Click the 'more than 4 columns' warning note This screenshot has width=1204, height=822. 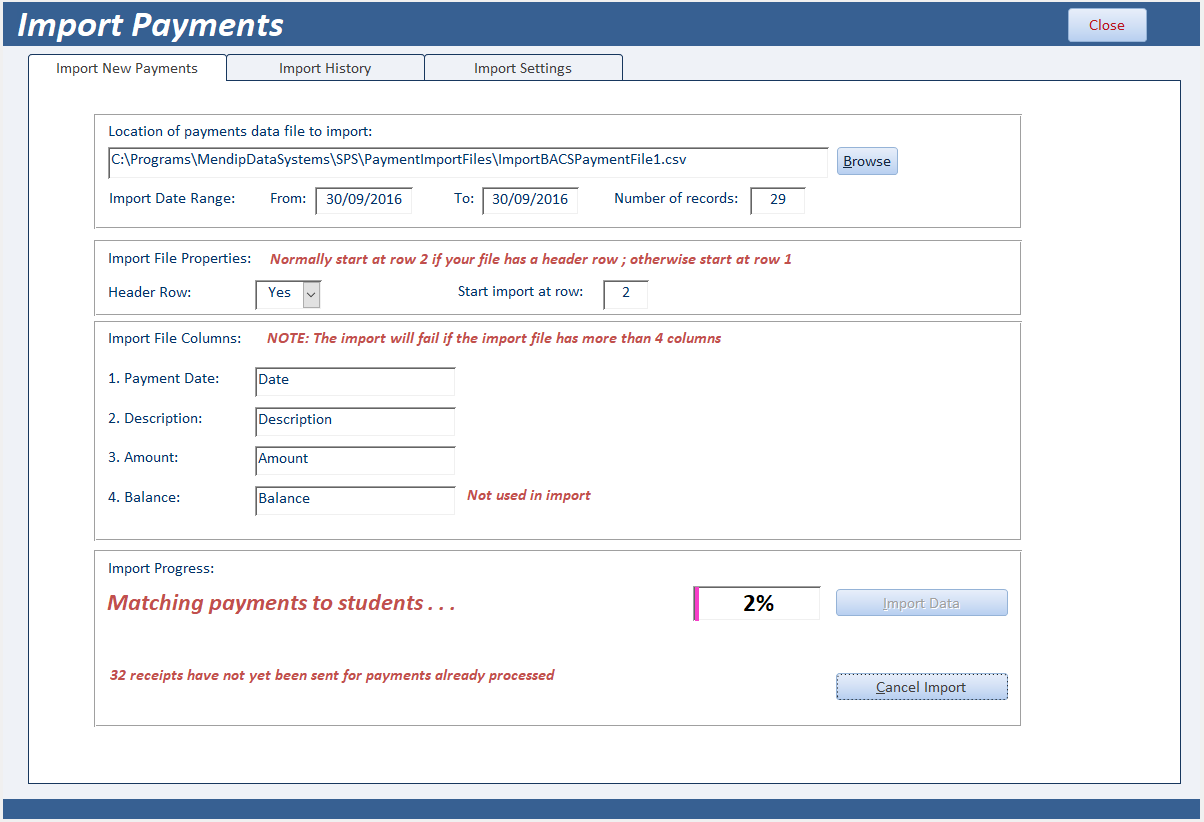coord(494,338)
